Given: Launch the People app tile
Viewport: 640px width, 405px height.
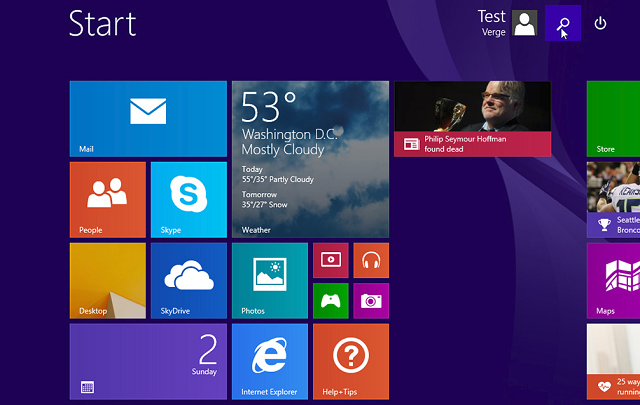Looking at the screenshot, I should click(x=107, y=199).
